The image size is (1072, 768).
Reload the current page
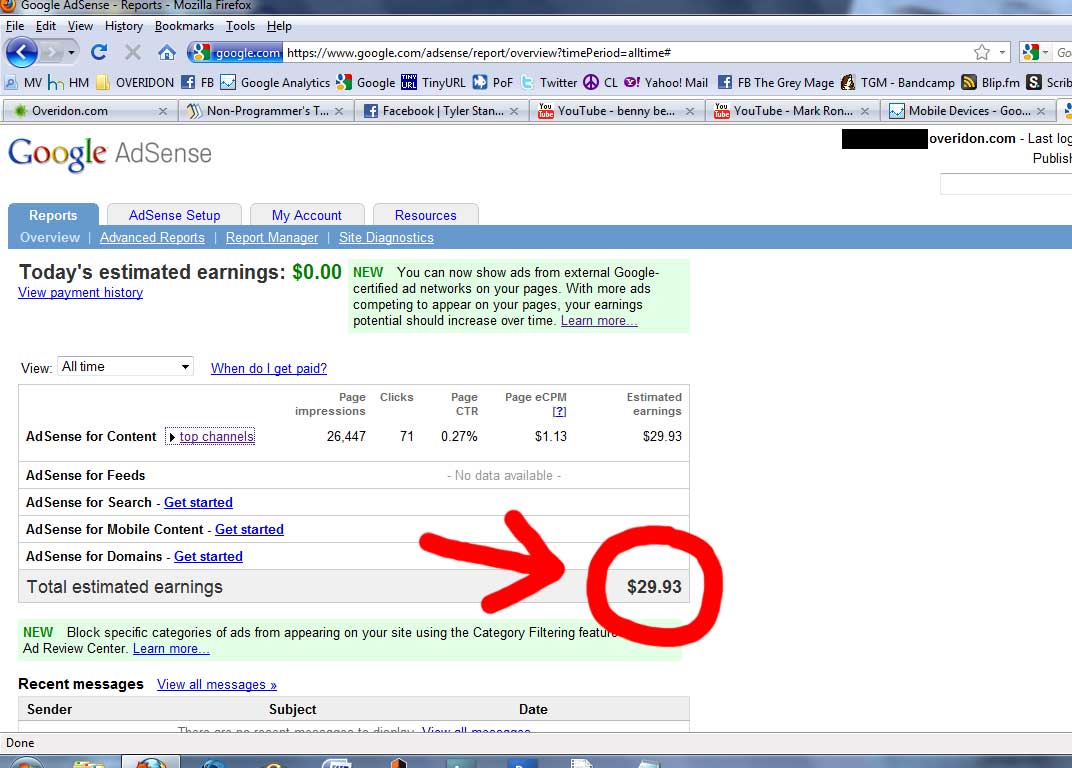click(x=99, y=53)
